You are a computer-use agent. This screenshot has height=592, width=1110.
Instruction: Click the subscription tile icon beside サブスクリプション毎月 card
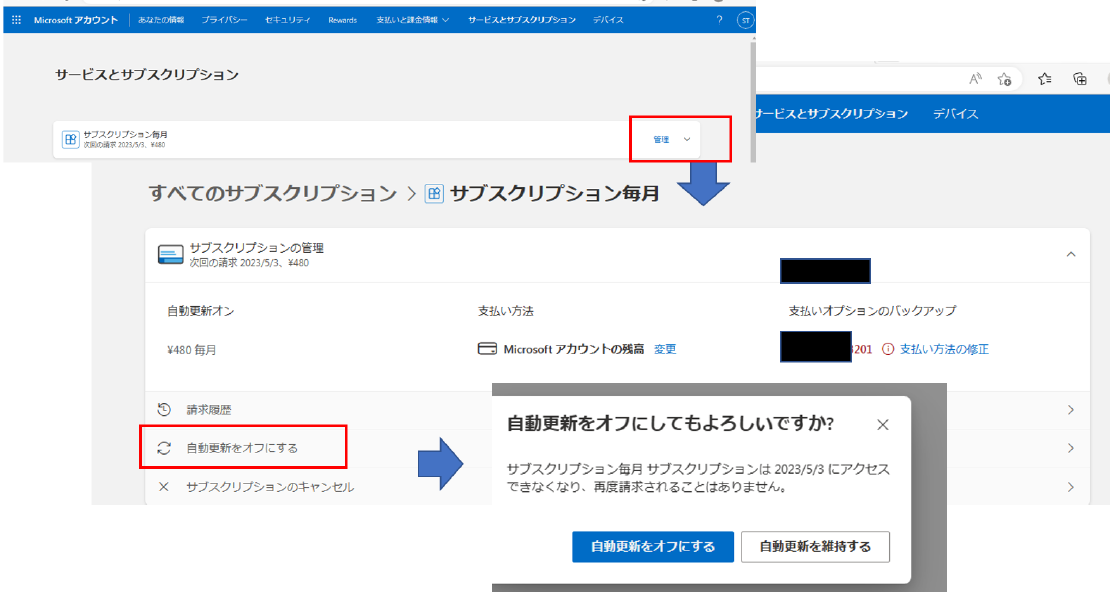(x=70, y=140)
